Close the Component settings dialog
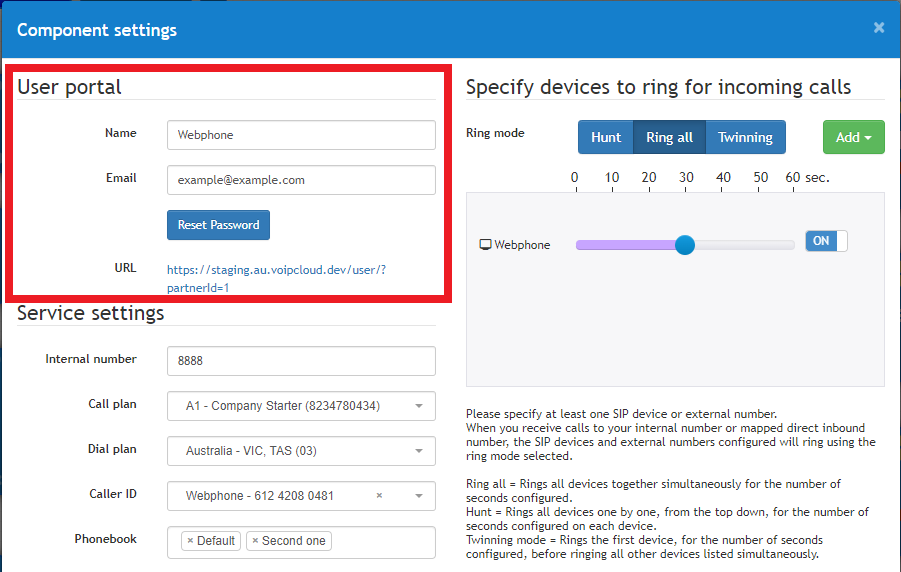Viewport: 901px width, 572px height. click(878, 28)
